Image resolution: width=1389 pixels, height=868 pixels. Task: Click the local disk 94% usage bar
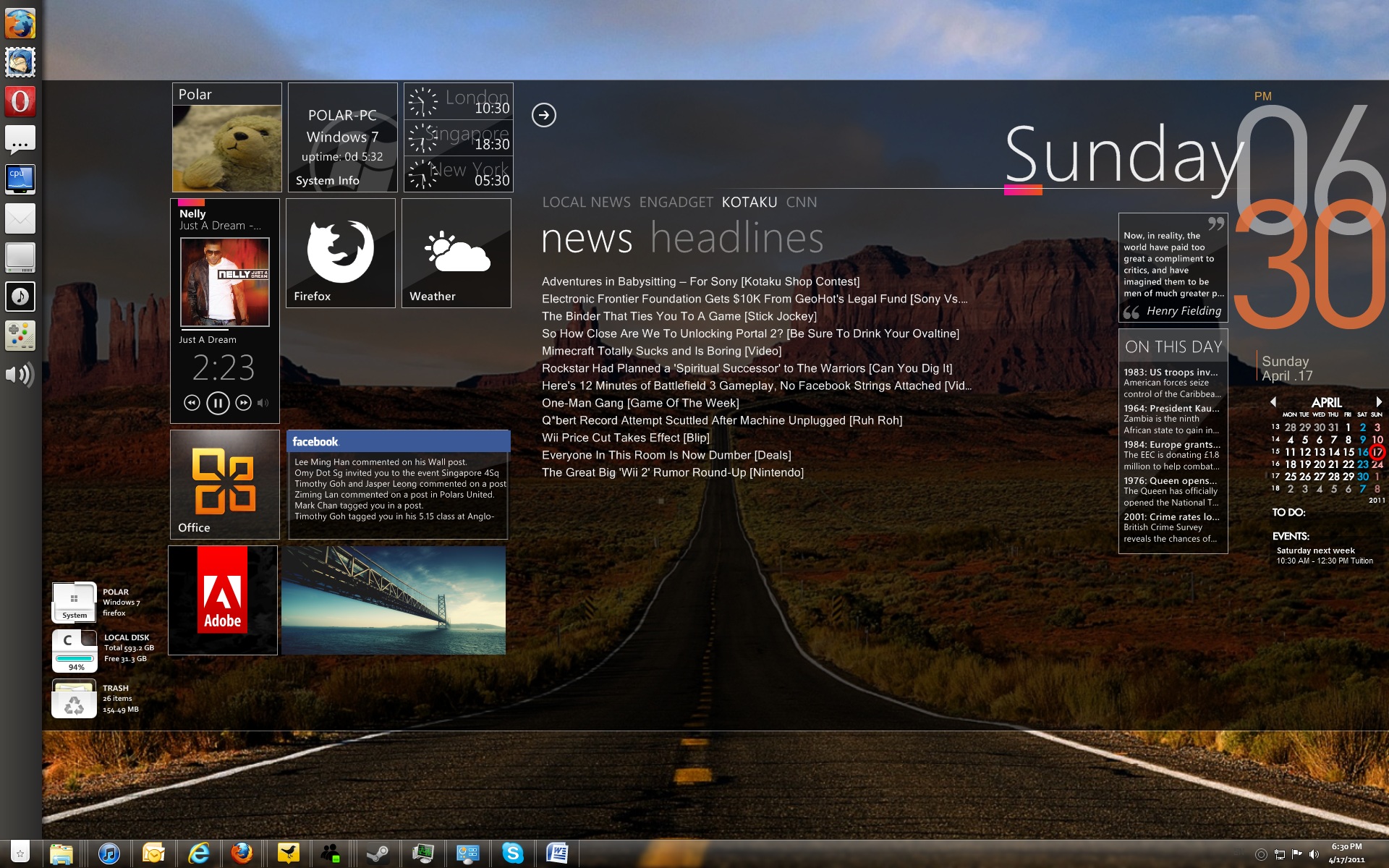(75, 659)
